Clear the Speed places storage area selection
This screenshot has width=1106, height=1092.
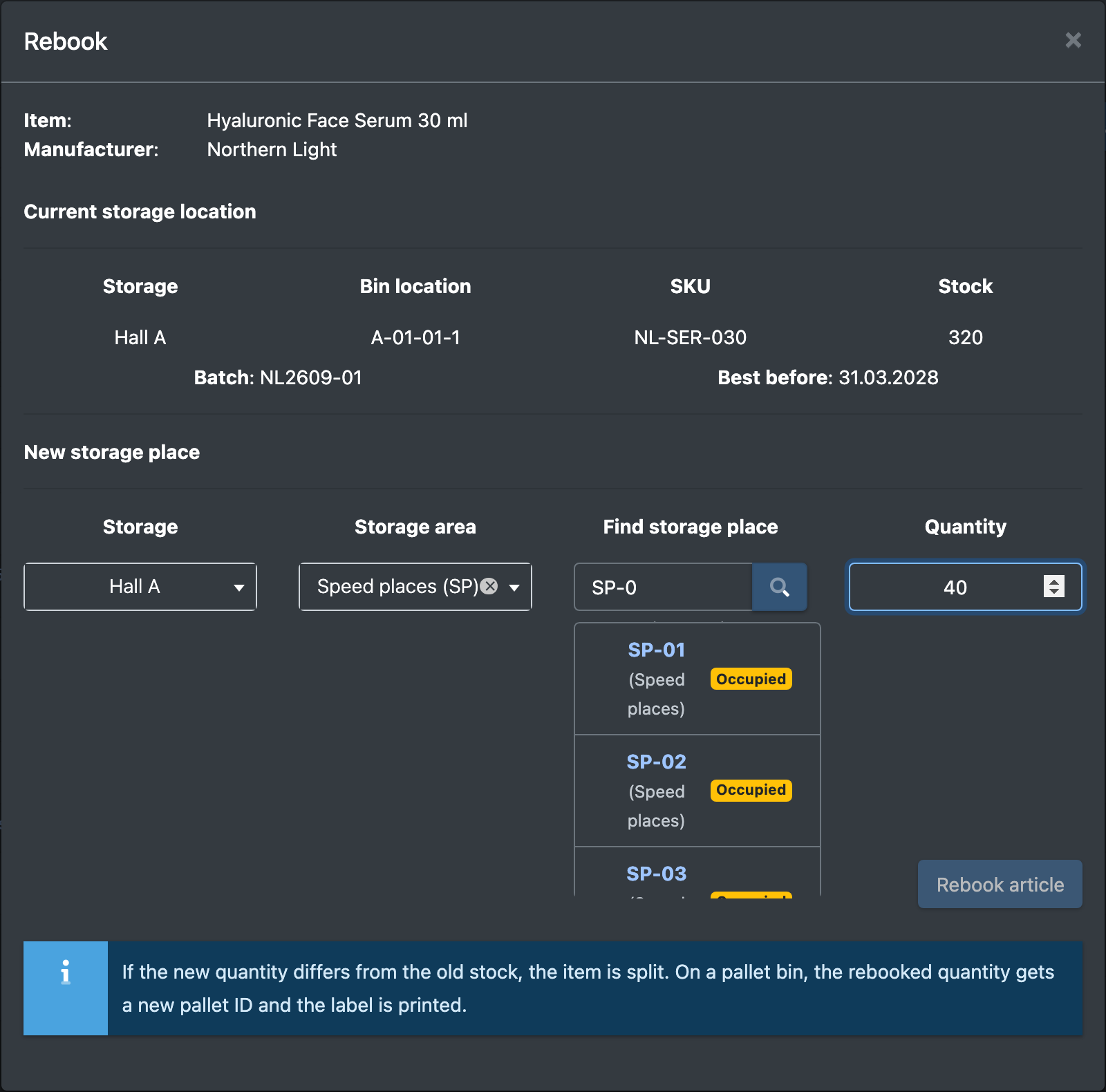point(489,586)
